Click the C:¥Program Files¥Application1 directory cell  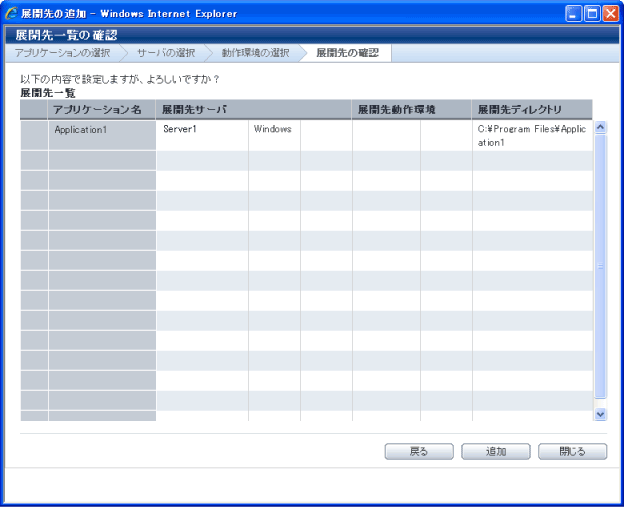(532, 135)
